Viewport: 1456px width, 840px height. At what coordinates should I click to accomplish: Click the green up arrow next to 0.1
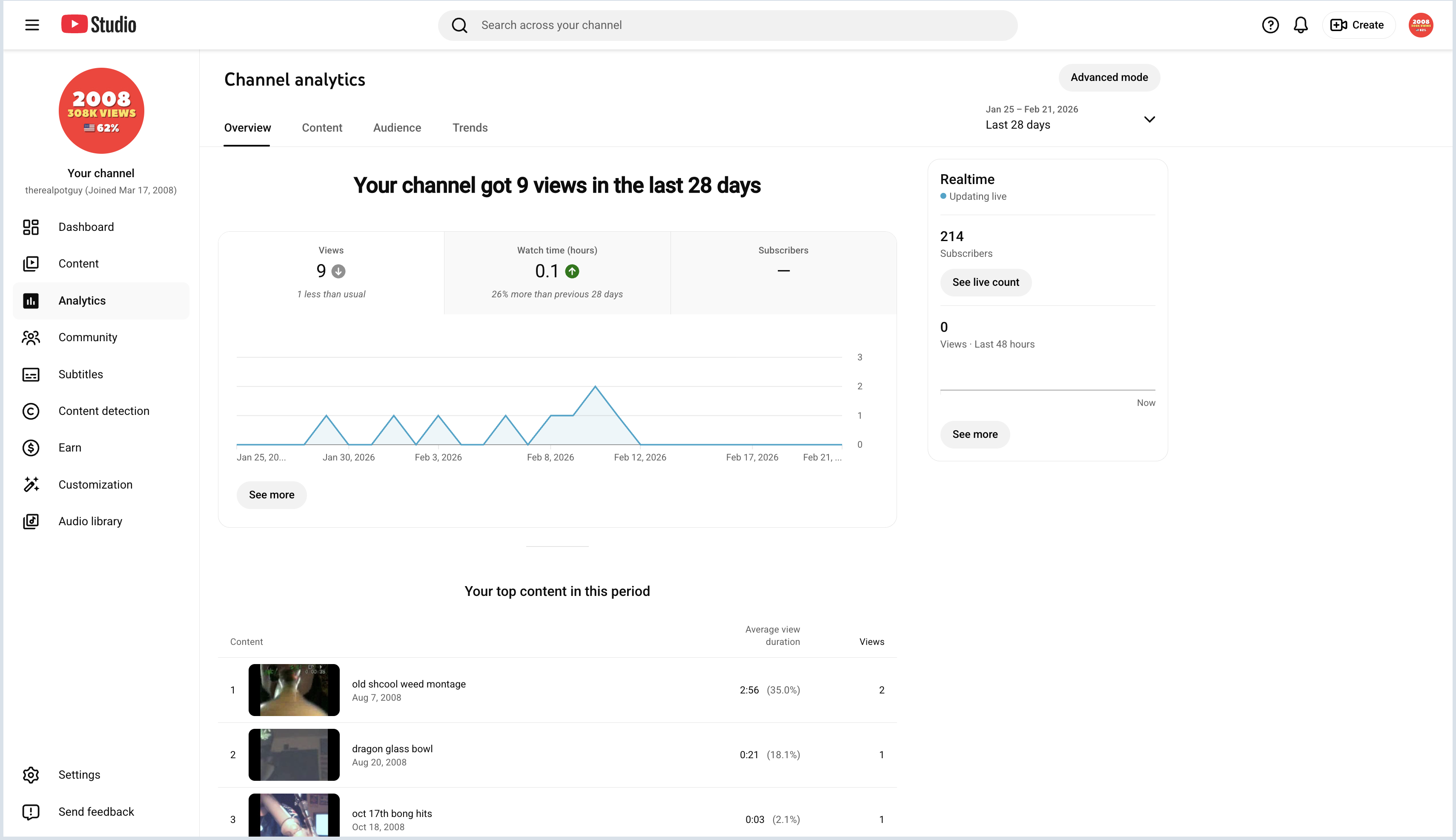[572, 271]
